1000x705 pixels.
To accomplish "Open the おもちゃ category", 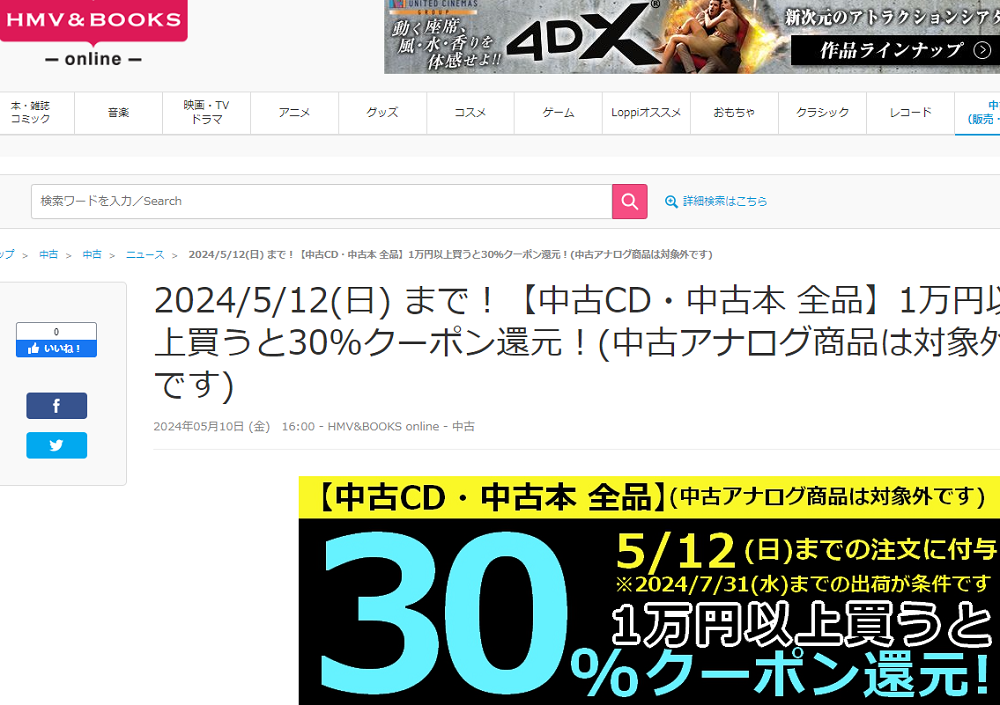I will [734, 112].
